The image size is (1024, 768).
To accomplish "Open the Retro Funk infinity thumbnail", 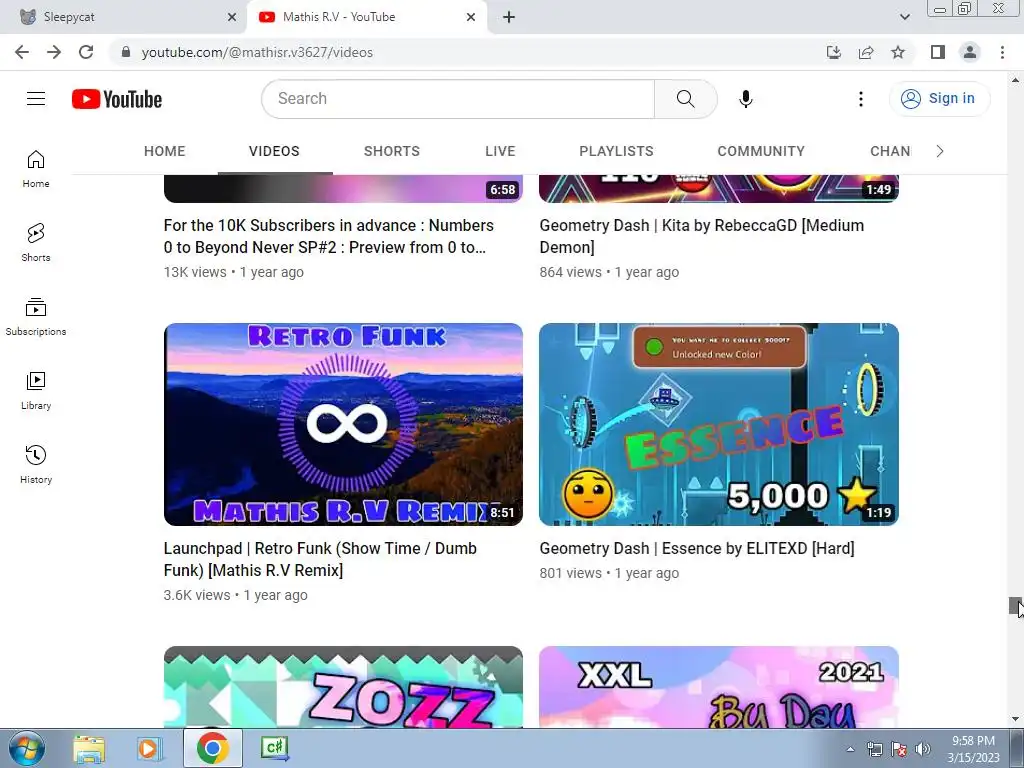I will (344, 424).
